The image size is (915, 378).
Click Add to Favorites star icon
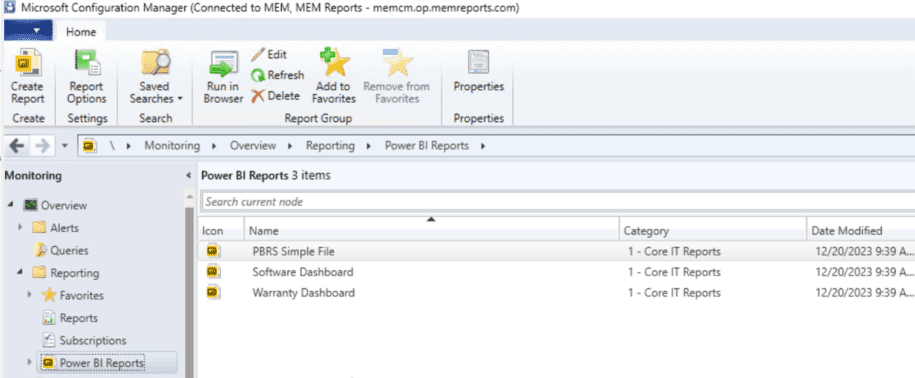coord(334,62)
